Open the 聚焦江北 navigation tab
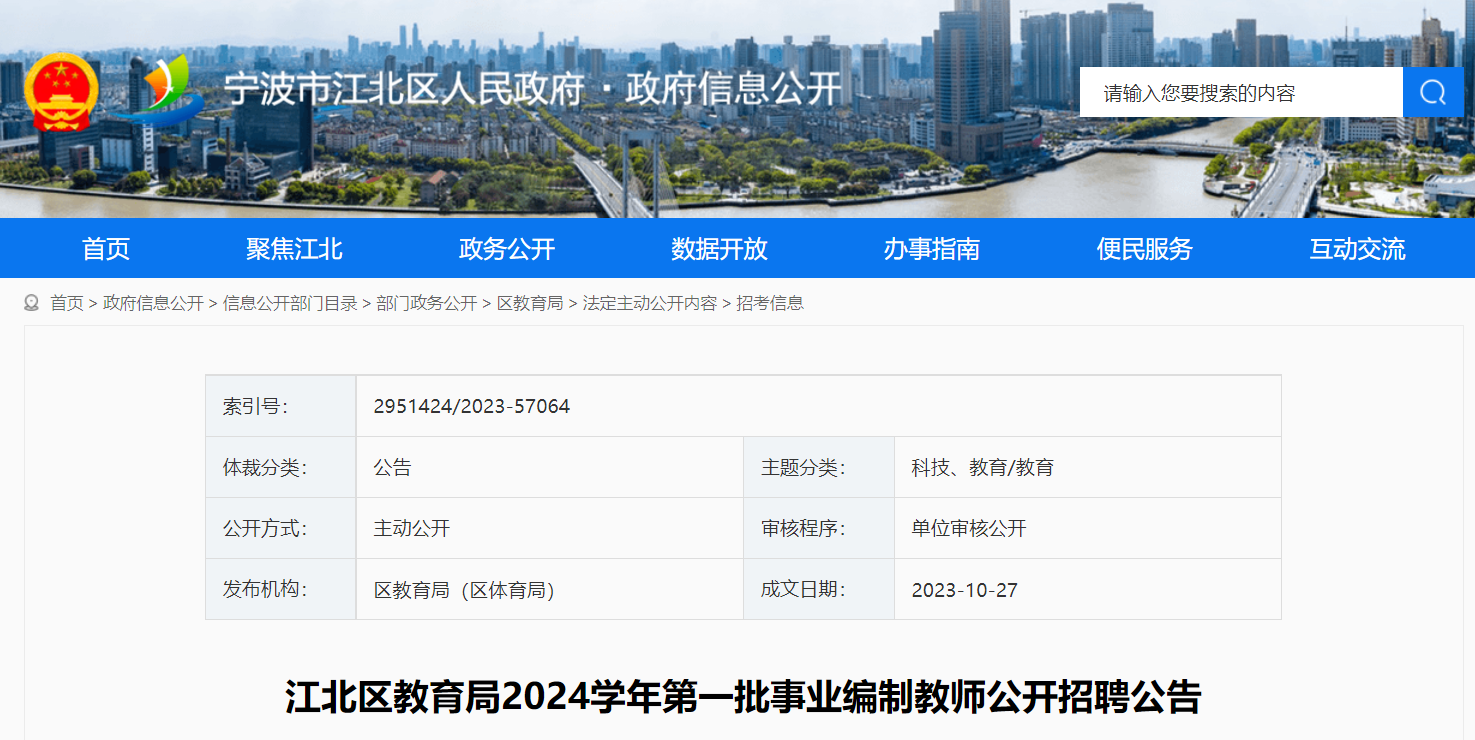1475x740 pixels. pyautogui.click(x=294, y=249)
